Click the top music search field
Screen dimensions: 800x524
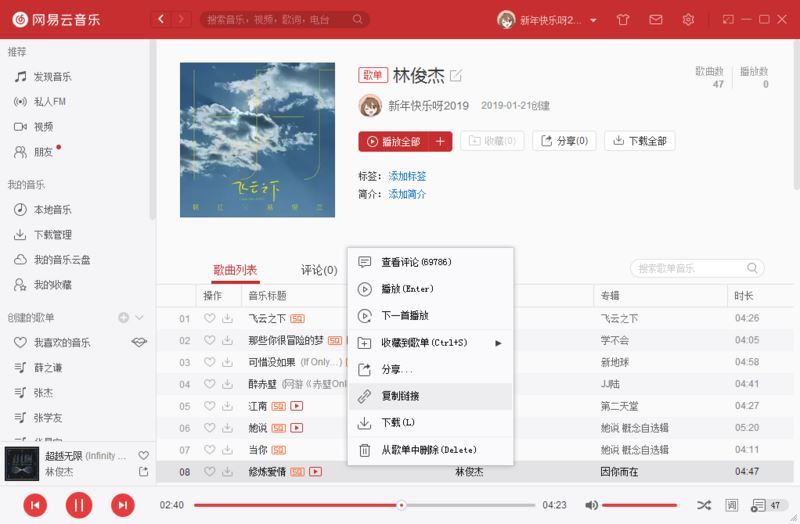(x=285, y=19)
